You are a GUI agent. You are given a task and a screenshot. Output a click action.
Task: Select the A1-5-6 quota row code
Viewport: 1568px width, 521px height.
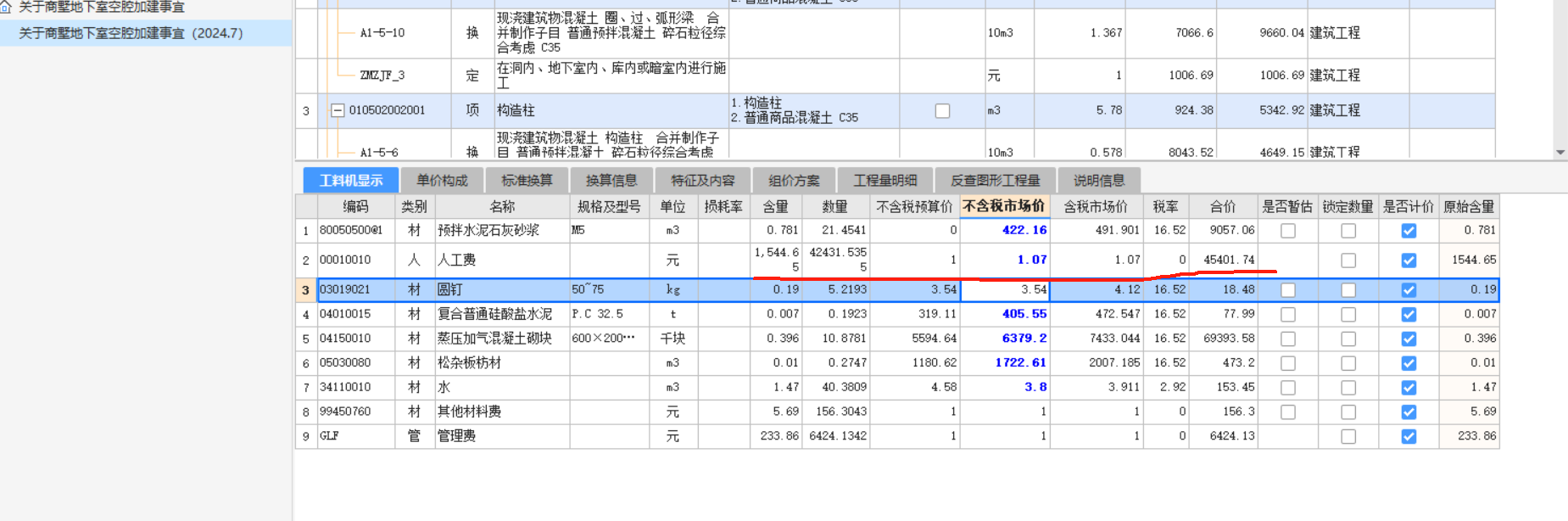(379, 153)
